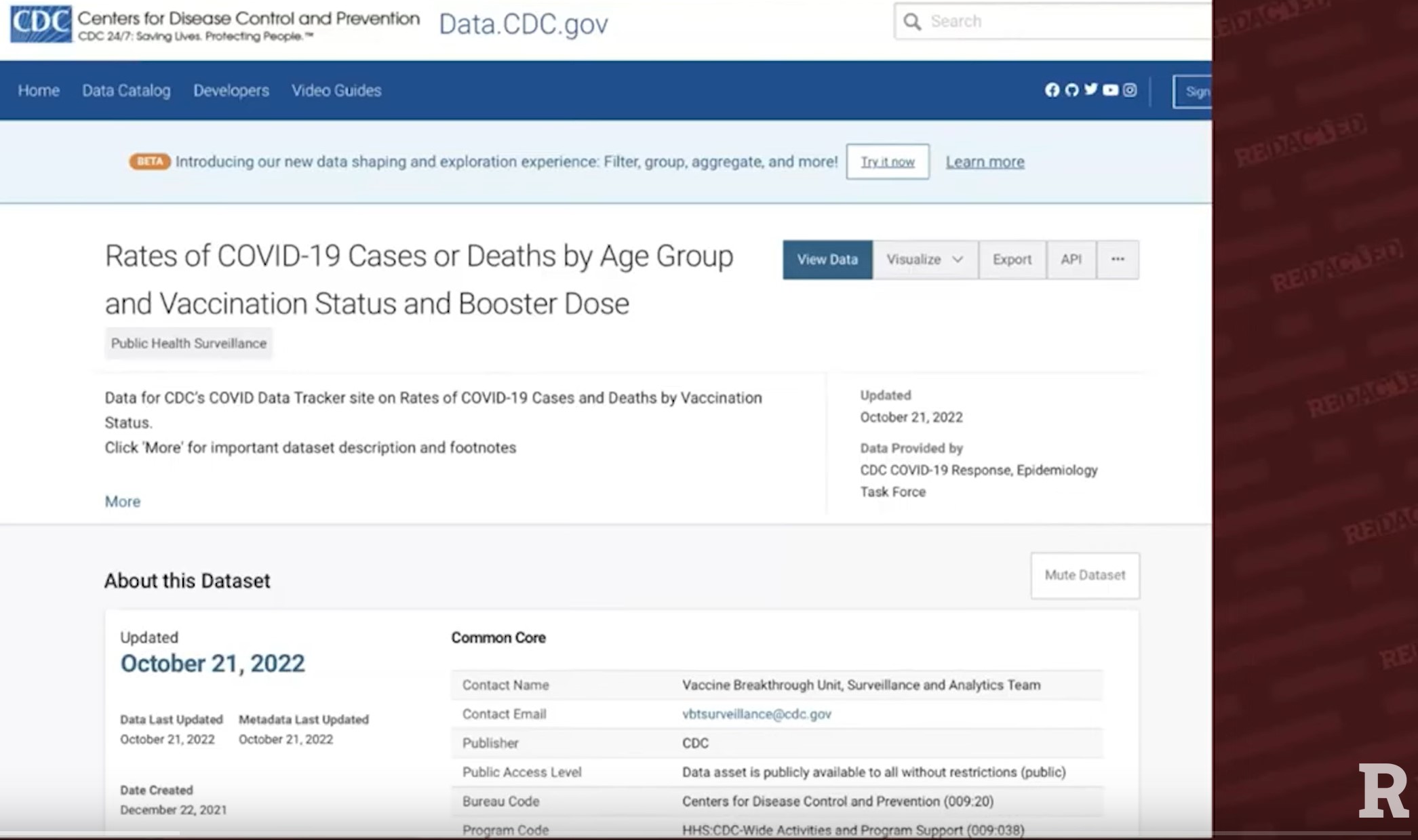
Task: Click the Mute Dataset button
Action: tap(1085, 576)
